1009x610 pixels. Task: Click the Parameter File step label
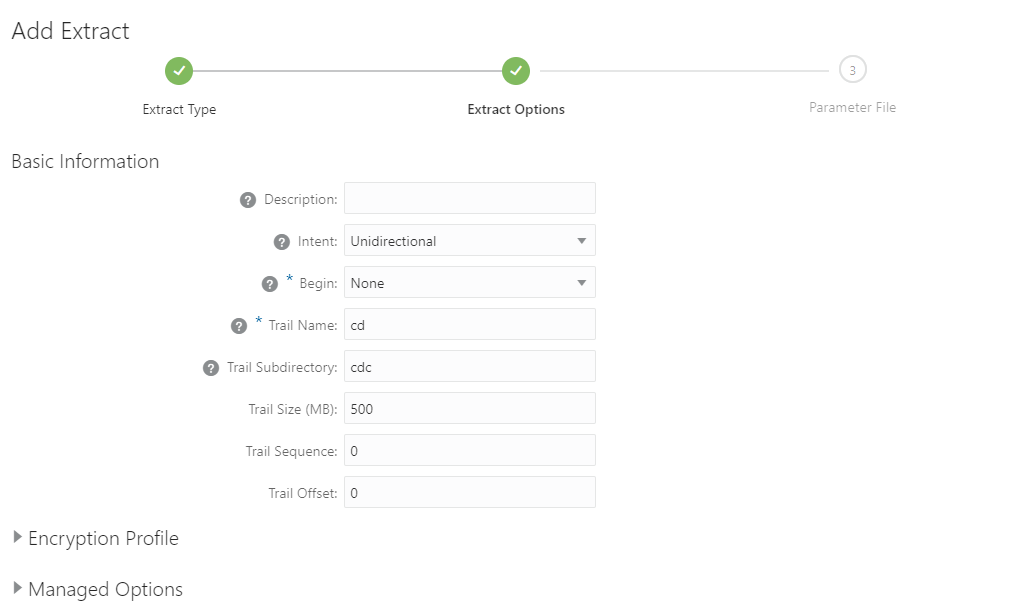[x=852, y=107]
